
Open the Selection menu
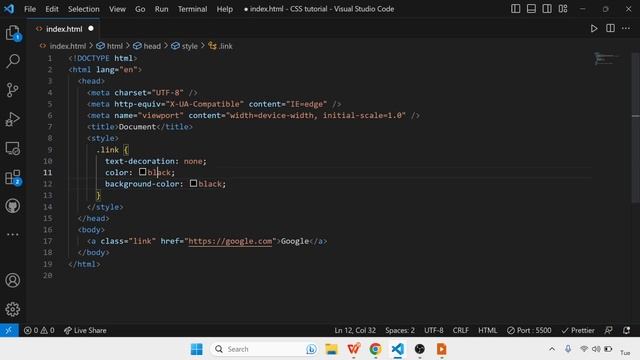pos(84,9)
